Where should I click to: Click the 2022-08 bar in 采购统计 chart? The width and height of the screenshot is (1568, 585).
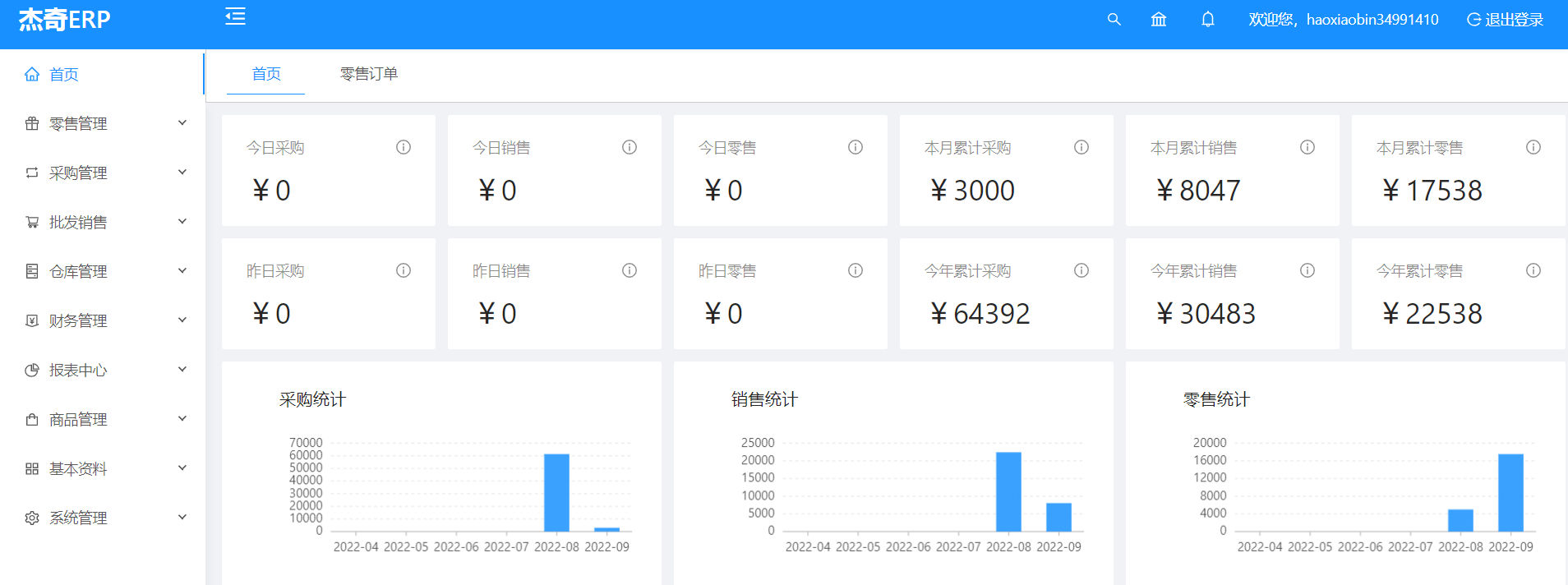[556, 492]
